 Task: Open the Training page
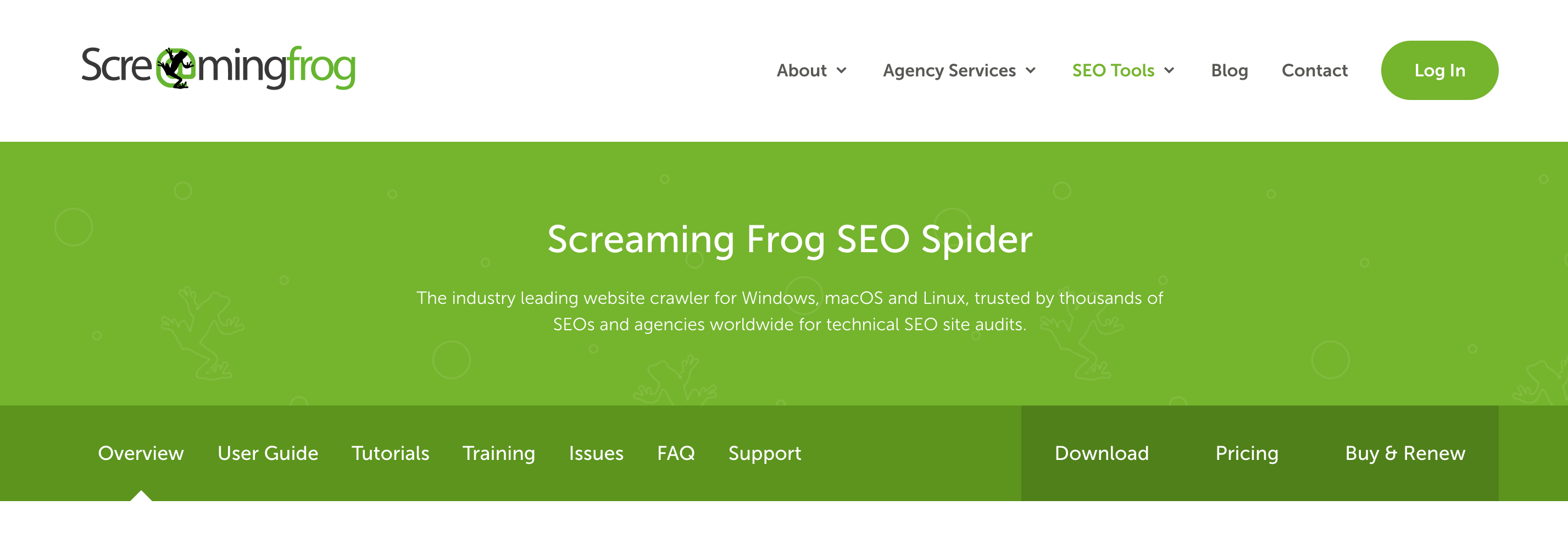point(498,453)
